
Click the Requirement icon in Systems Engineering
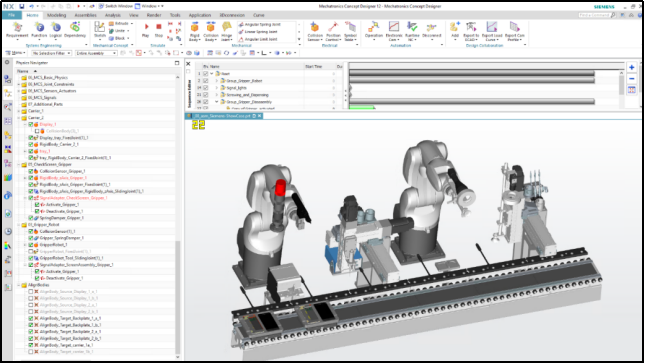pyautogui.click(x=17, y=30)
